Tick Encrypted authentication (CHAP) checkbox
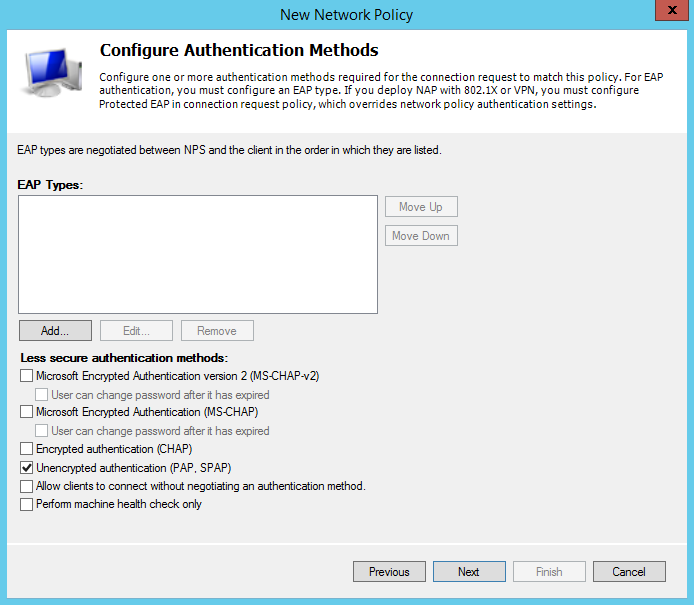Screen dimensions: 694x605 click(26, 449)
